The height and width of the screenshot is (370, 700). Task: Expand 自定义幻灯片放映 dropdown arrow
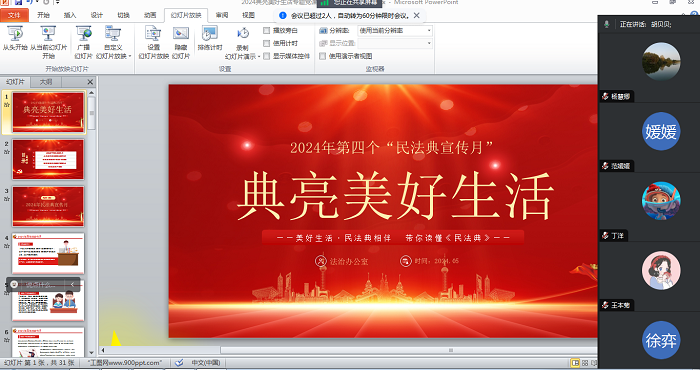pos(130,56)
